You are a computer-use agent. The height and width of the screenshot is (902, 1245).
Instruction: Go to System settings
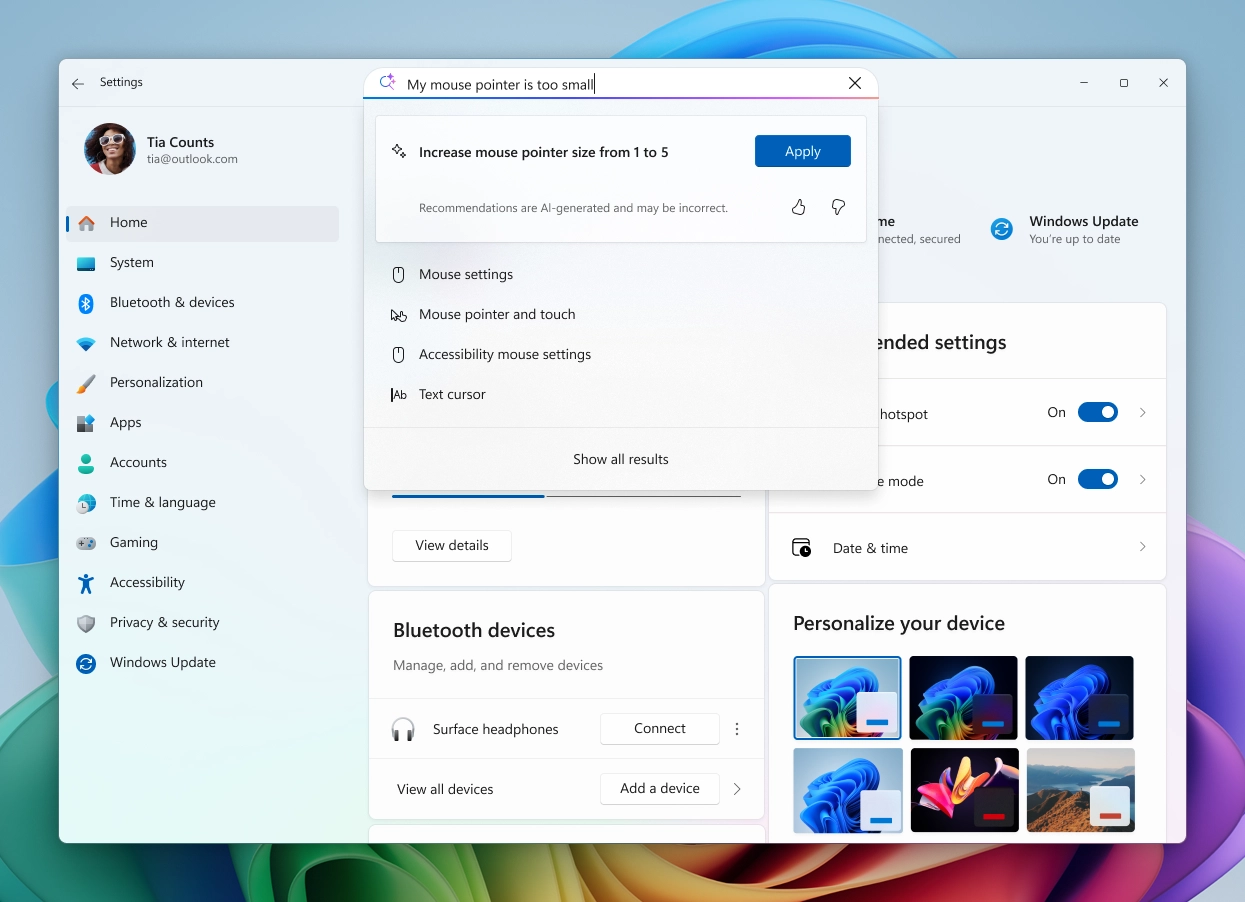tap(202, 263)
